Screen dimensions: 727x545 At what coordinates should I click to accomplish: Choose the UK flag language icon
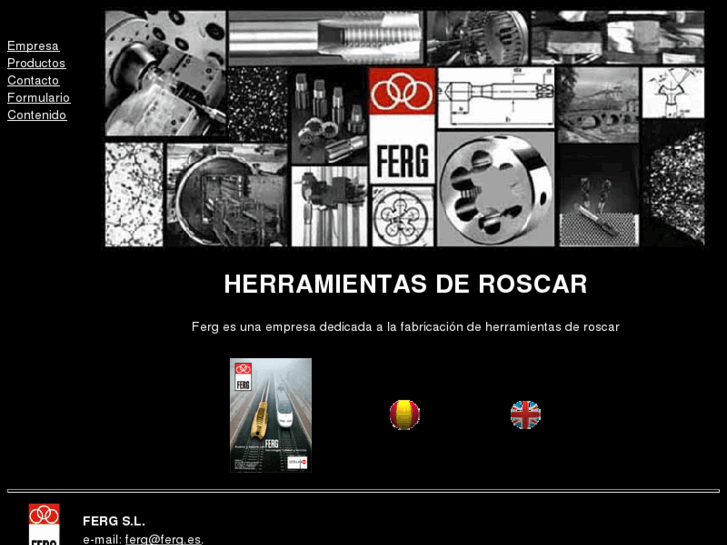pos(525,415)
